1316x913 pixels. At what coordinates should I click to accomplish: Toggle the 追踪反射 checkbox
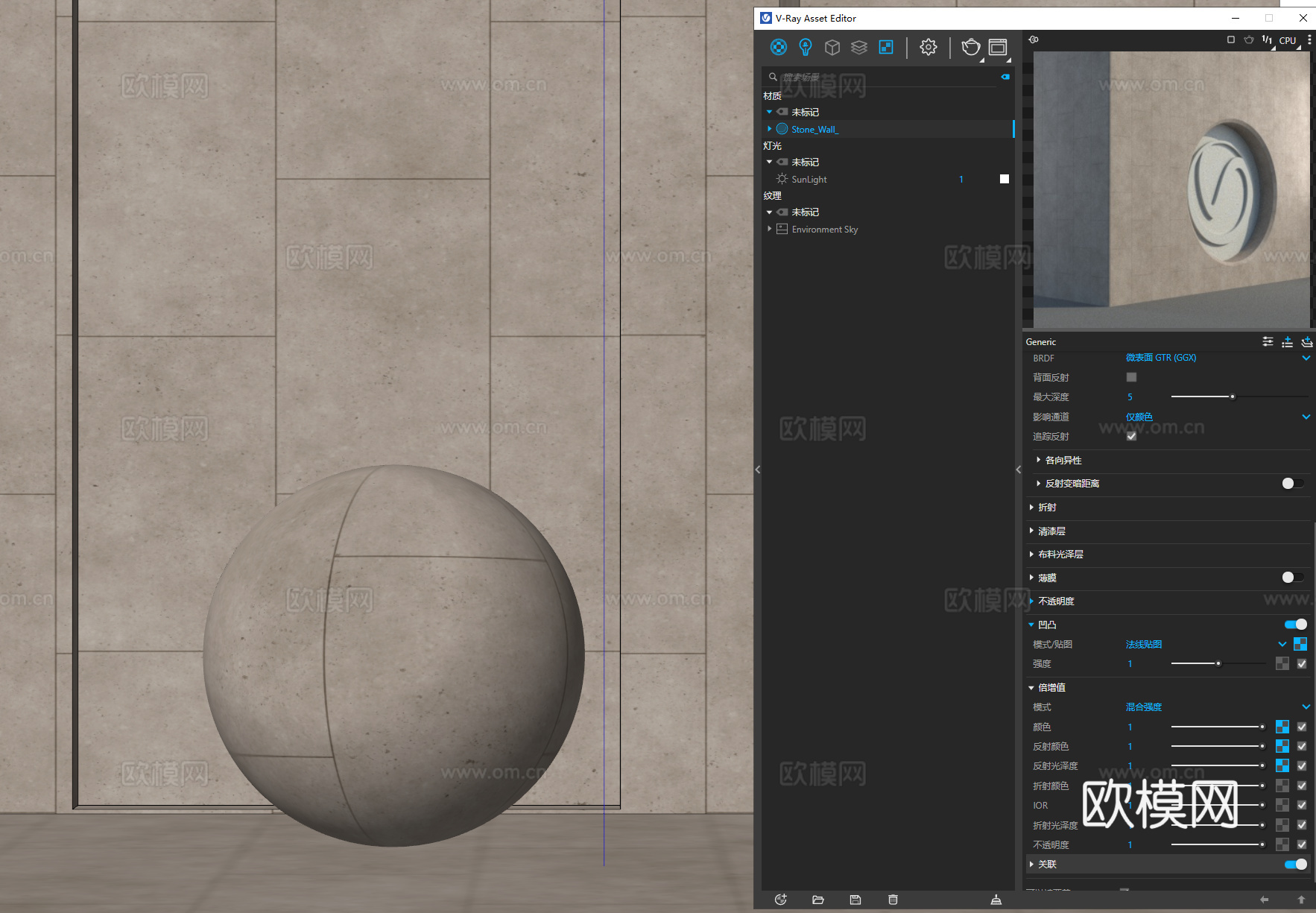[x=1131, y=436]
